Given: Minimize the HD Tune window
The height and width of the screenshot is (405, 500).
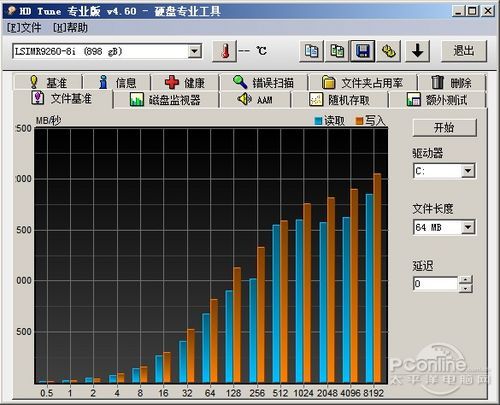Looking at the screenshot, I should click(x=459, y=11).
